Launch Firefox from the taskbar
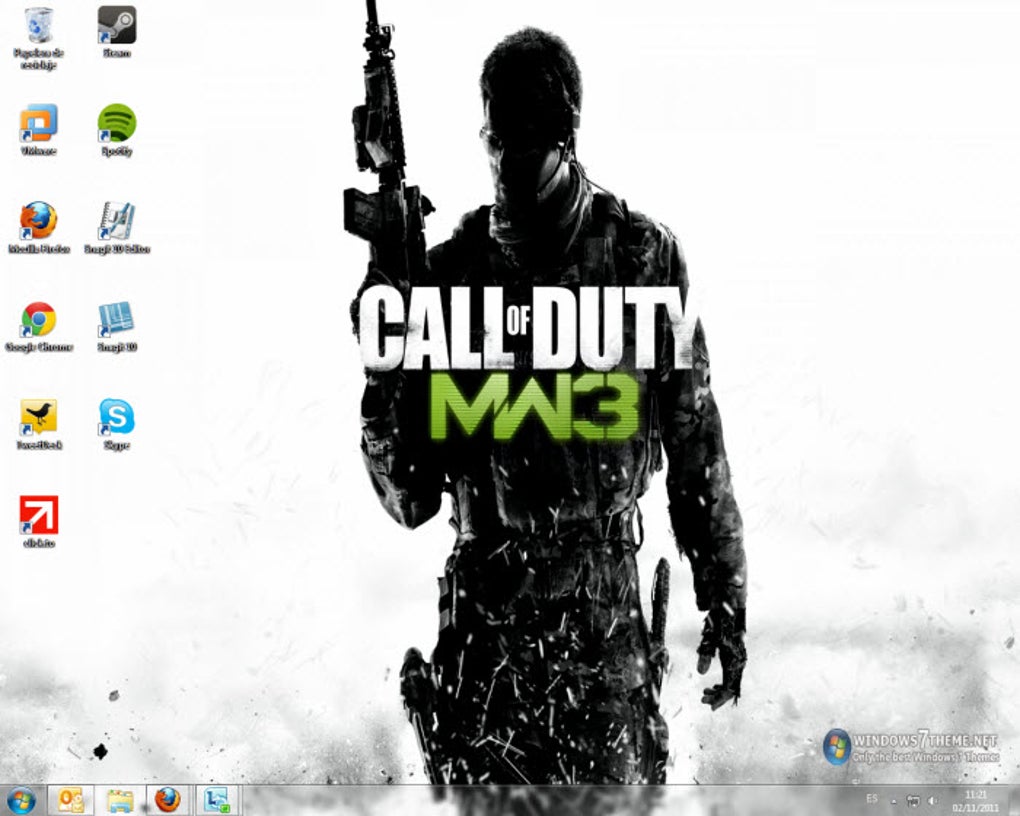1020x816 pixels. click(168, 800)
